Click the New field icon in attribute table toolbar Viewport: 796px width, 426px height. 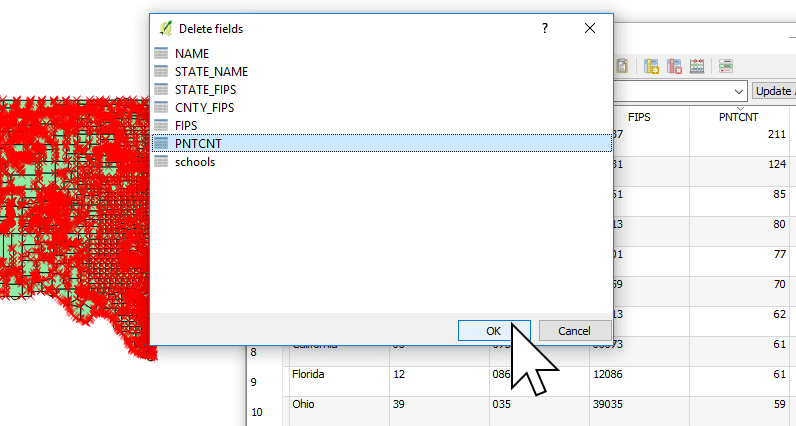651,66
